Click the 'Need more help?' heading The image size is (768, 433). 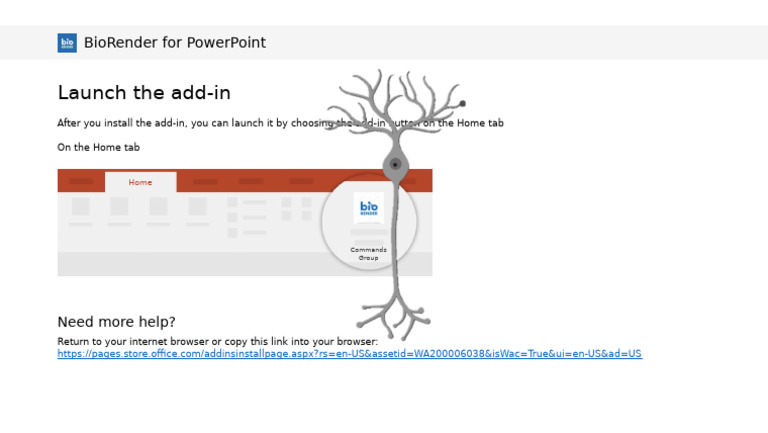tap(117, 322)
